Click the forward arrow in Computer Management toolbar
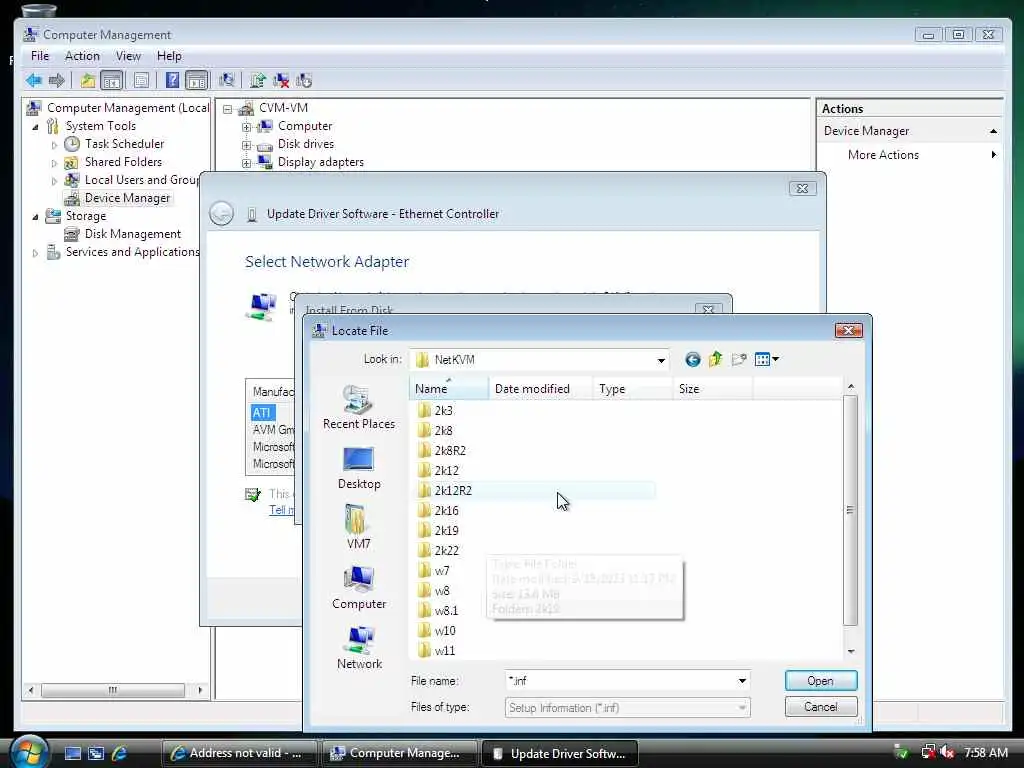 click(x=57, y=80)
